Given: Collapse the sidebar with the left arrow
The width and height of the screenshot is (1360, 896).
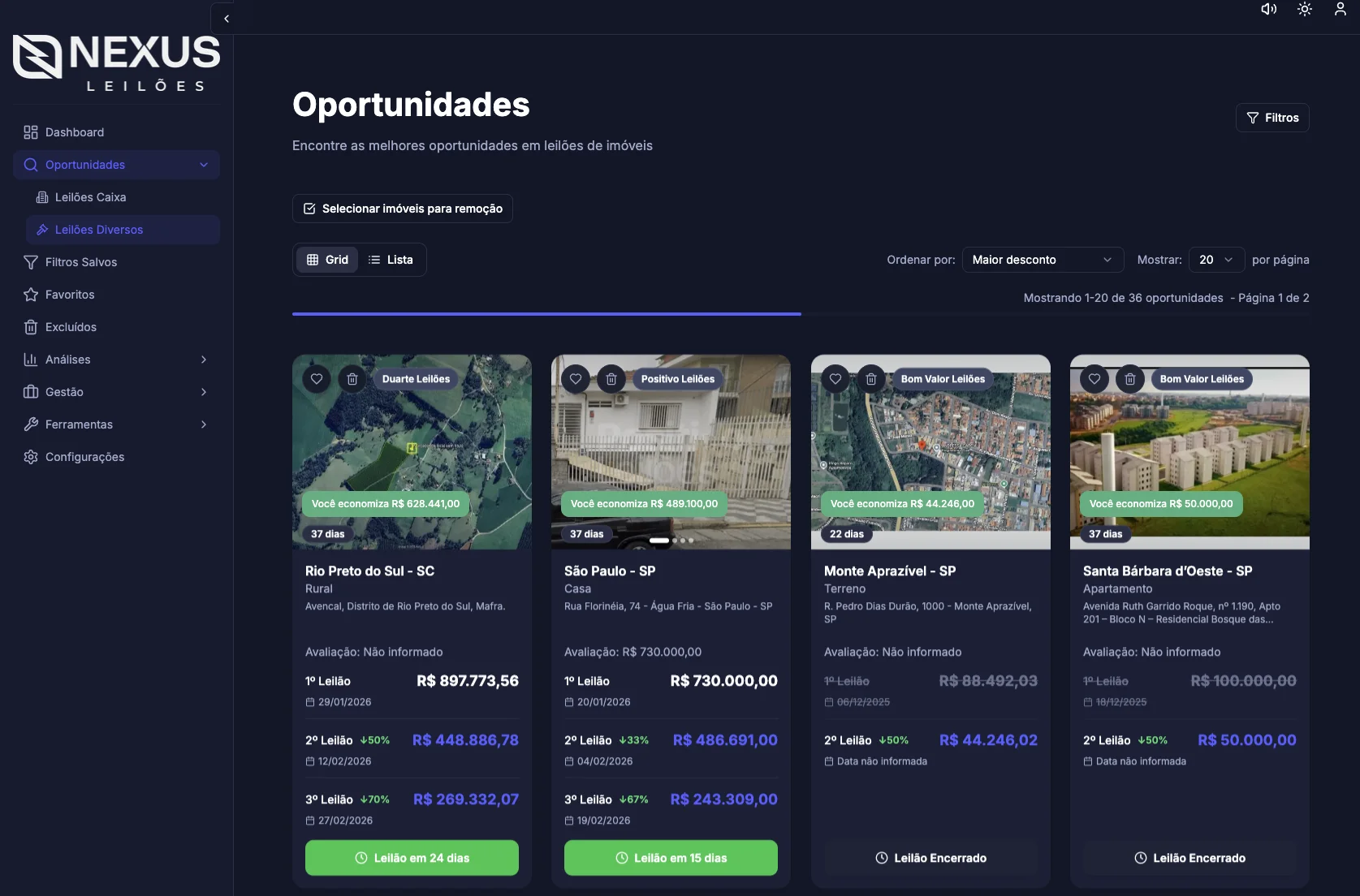Looking at the screenshot, I should tap(226, 18).
